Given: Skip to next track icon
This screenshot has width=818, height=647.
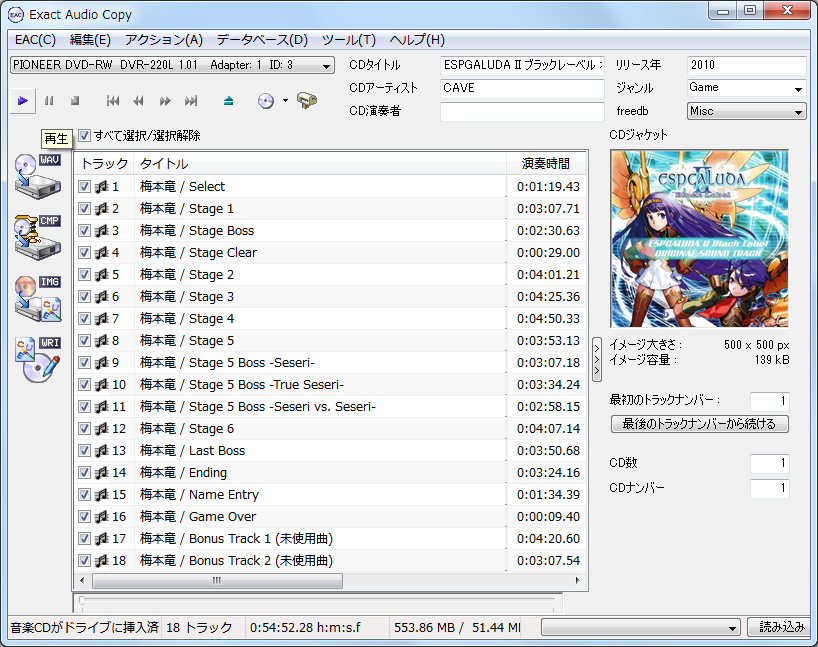Looking at the screenshot, I should (191, 101).
